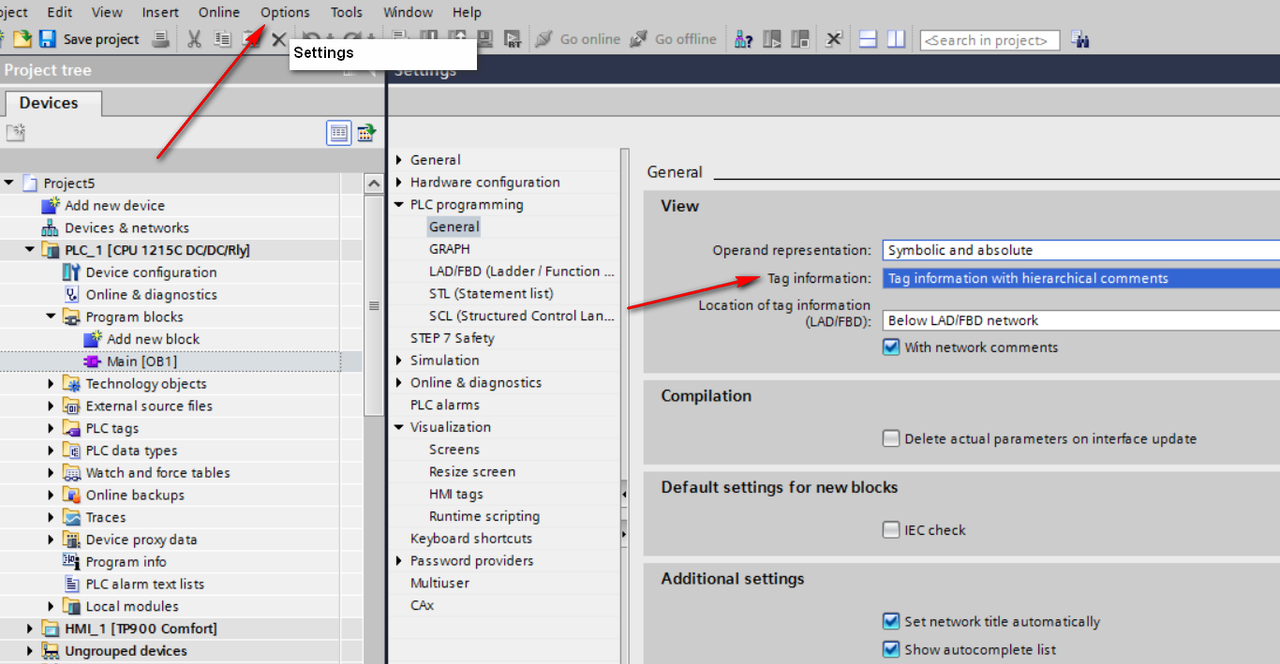Expand the PLC tags node
1280x664 pixels.
pos(52,428)
